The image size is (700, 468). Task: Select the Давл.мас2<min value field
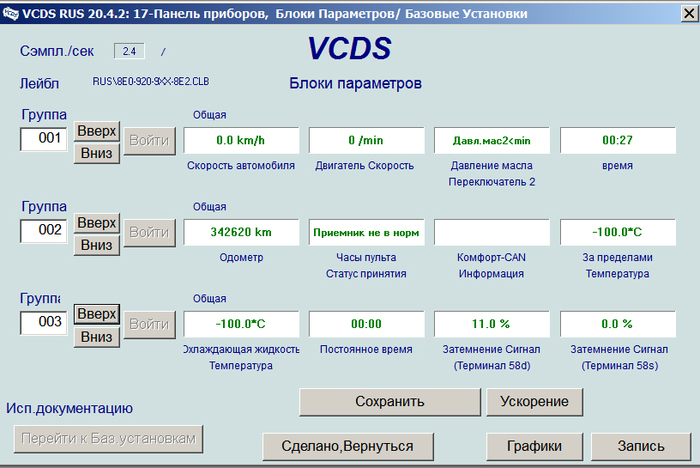[x=492, y=141]
